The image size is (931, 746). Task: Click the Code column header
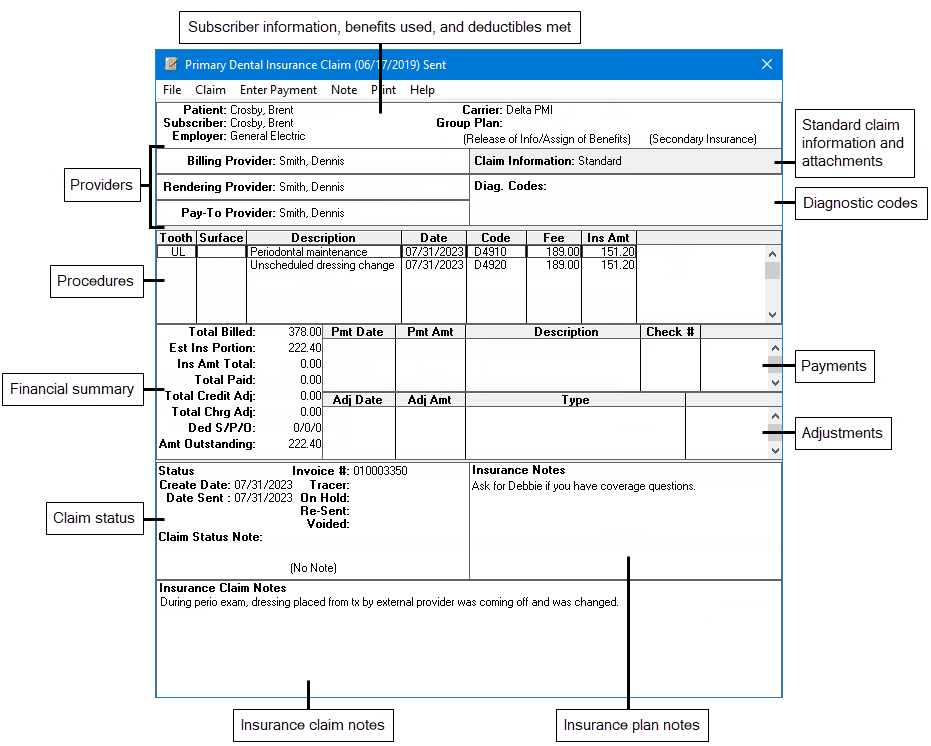click(x=496, y=238)
